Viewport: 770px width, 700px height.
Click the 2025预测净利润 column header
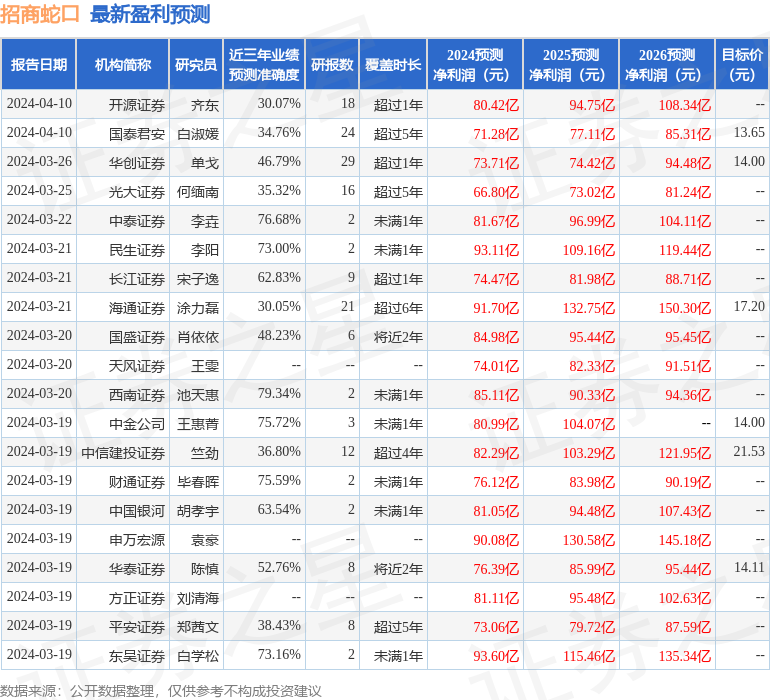click(571, 64)
